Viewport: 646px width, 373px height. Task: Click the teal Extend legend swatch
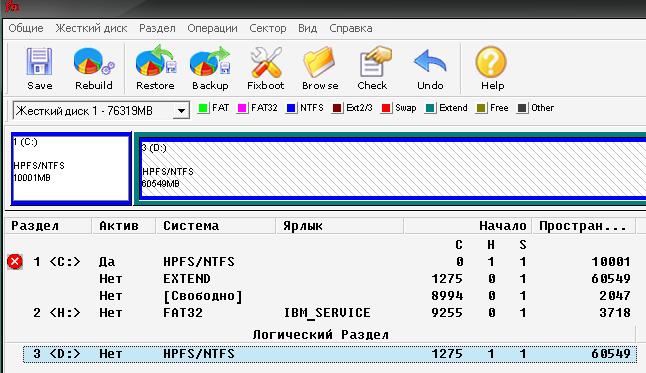coord(430,108)
